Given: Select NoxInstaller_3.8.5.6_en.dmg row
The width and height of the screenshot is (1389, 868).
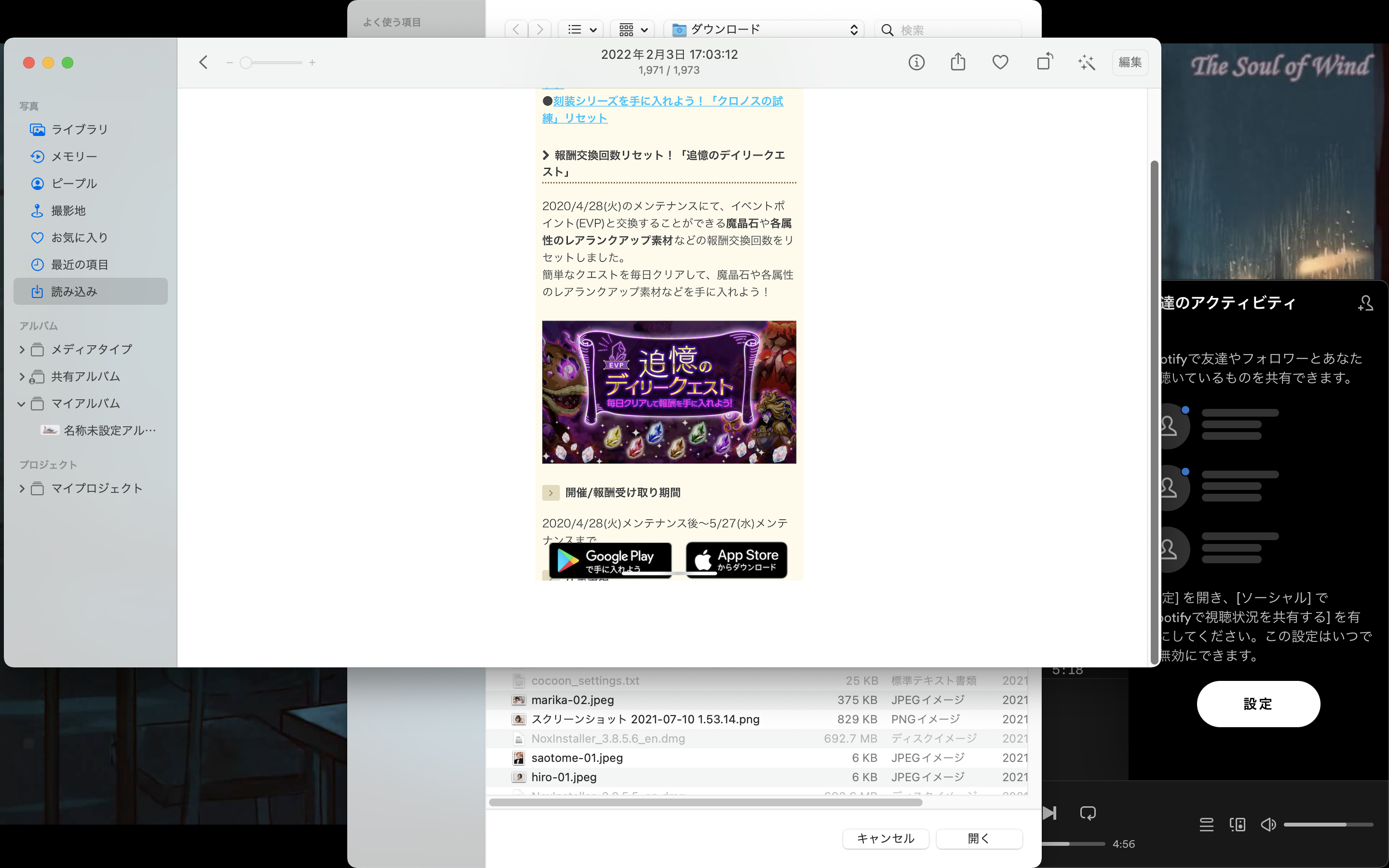Looking at the screenshot, I should tap(758, 739).
